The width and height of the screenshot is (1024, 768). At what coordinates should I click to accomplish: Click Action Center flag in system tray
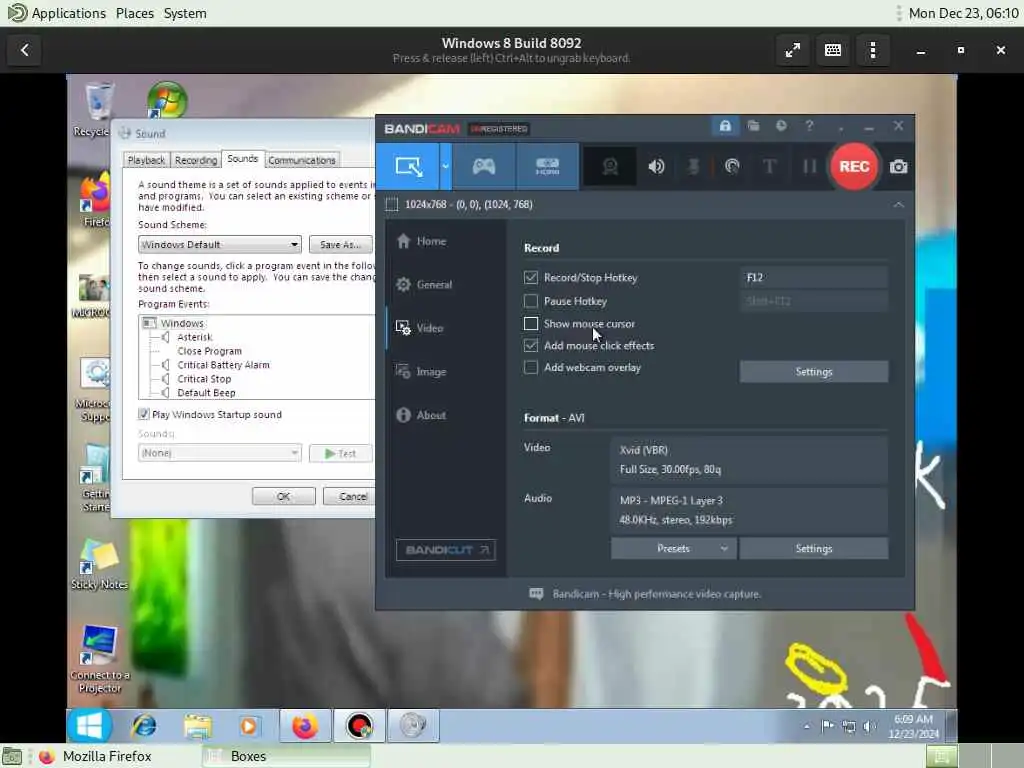[x=827, y=726]
